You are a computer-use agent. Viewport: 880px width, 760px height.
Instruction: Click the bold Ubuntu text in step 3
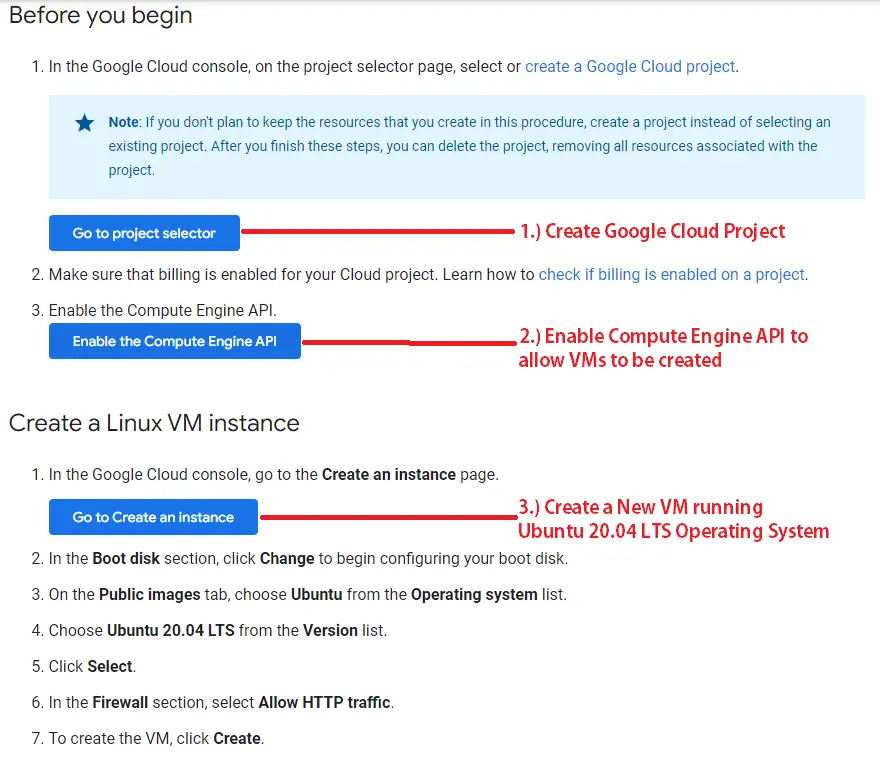[317, 595]
